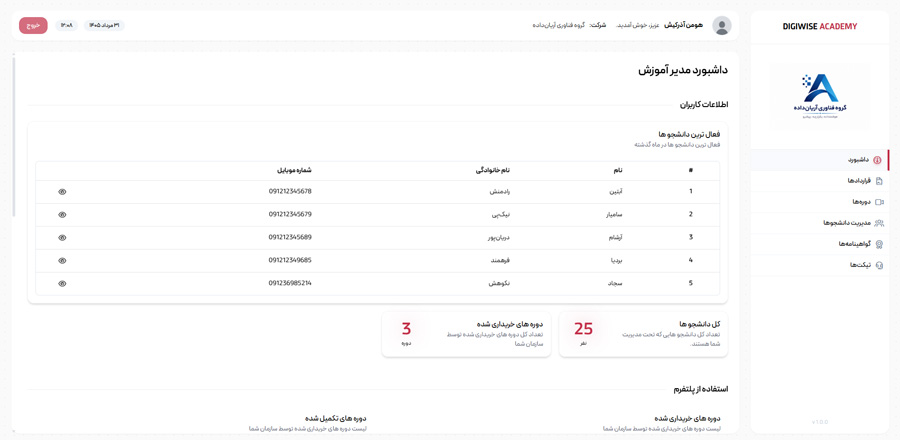Click the company name گروه فناوری آریان‌داده in the header
The width and height of the screenshot is (900, 440).
pyautogui.click(x=558, y=25)
